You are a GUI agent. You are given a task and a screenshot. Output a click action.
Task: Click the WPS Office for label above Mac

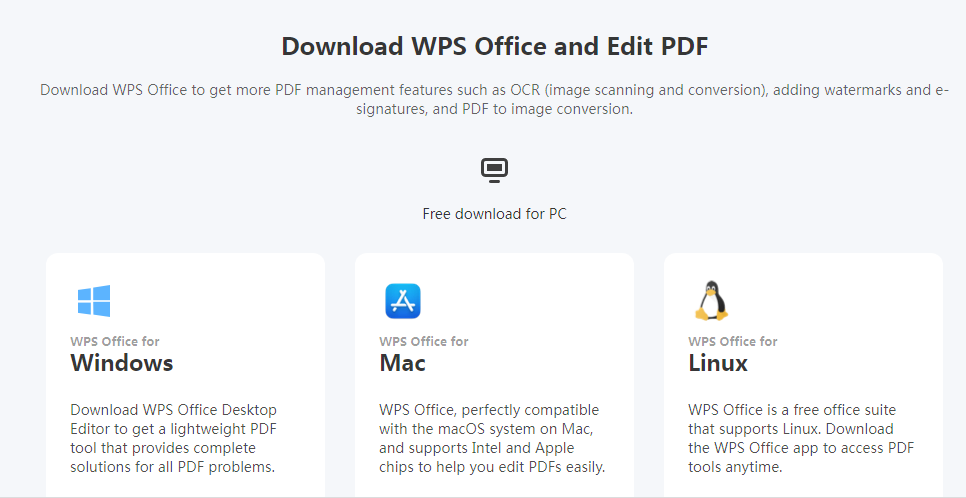424,341
